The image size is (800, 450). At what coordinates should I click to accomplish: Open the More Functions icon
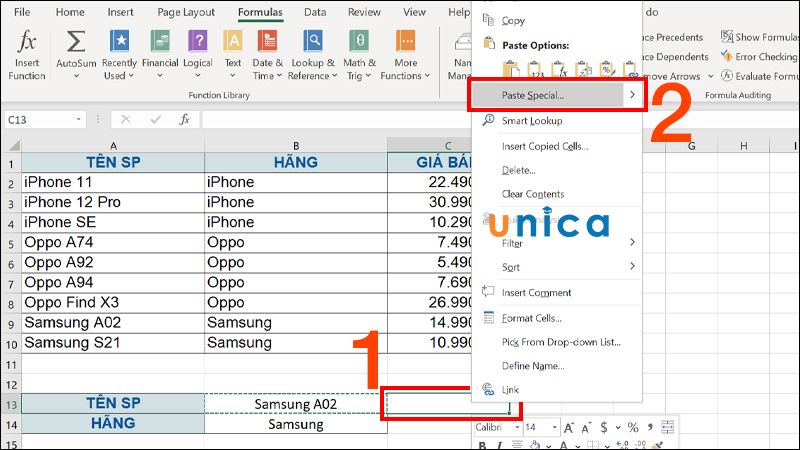(x=406, y=41)
